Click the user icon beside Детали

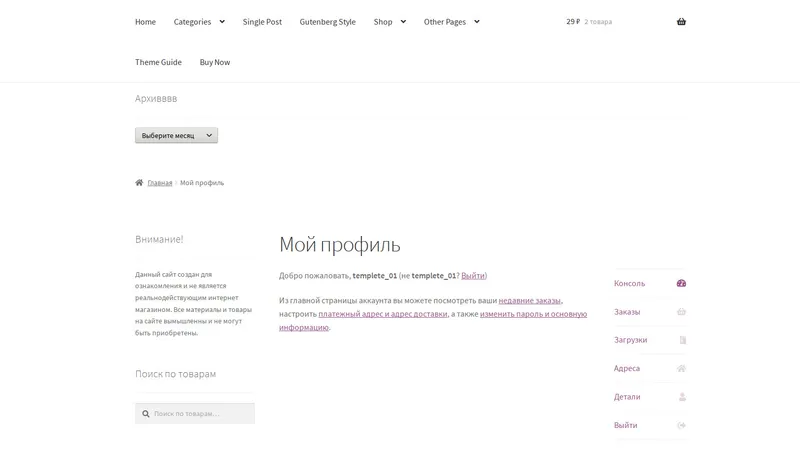click(682, 397)
